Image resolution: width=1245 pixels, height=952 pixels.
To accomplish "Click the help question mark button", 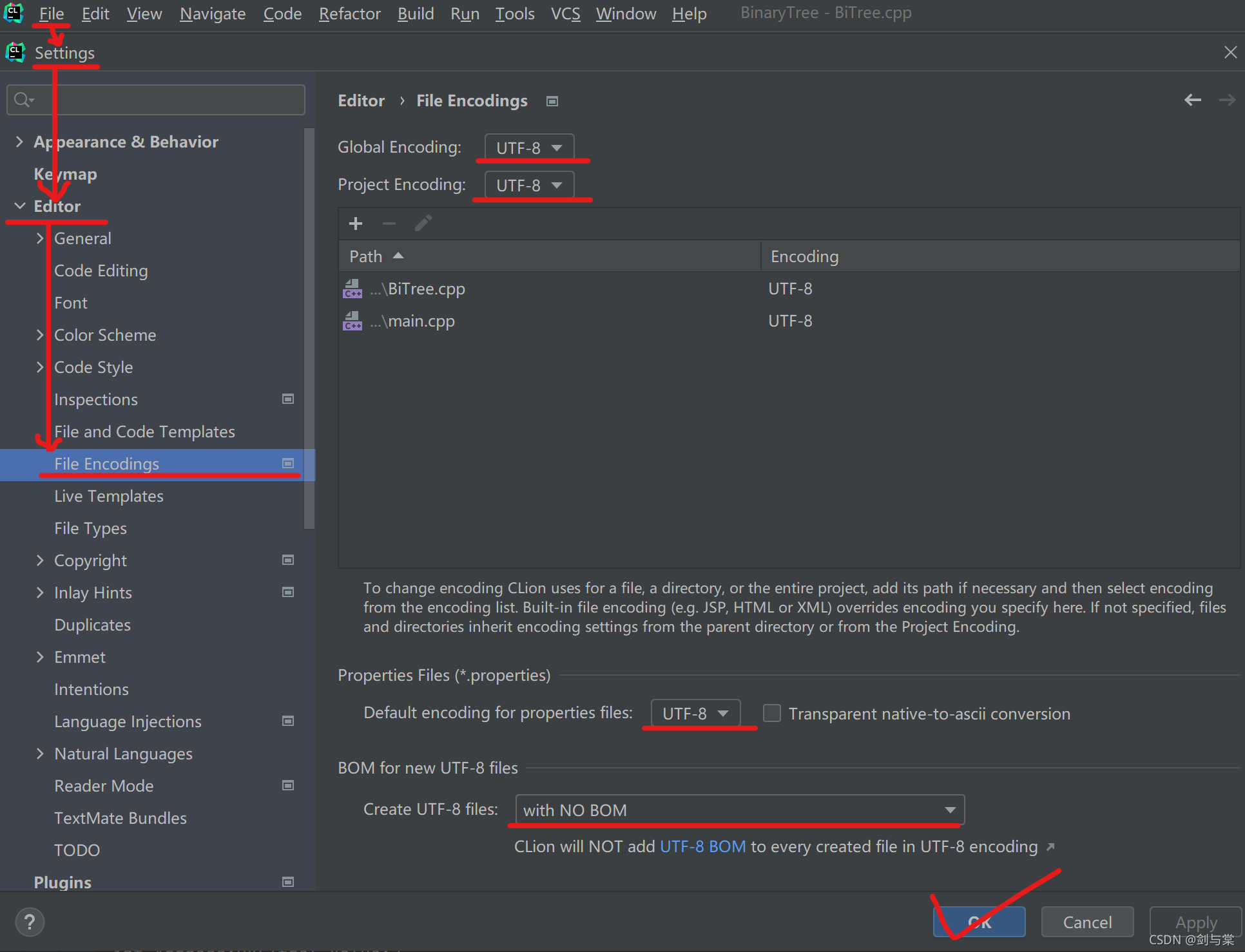I will click(30, 922).
